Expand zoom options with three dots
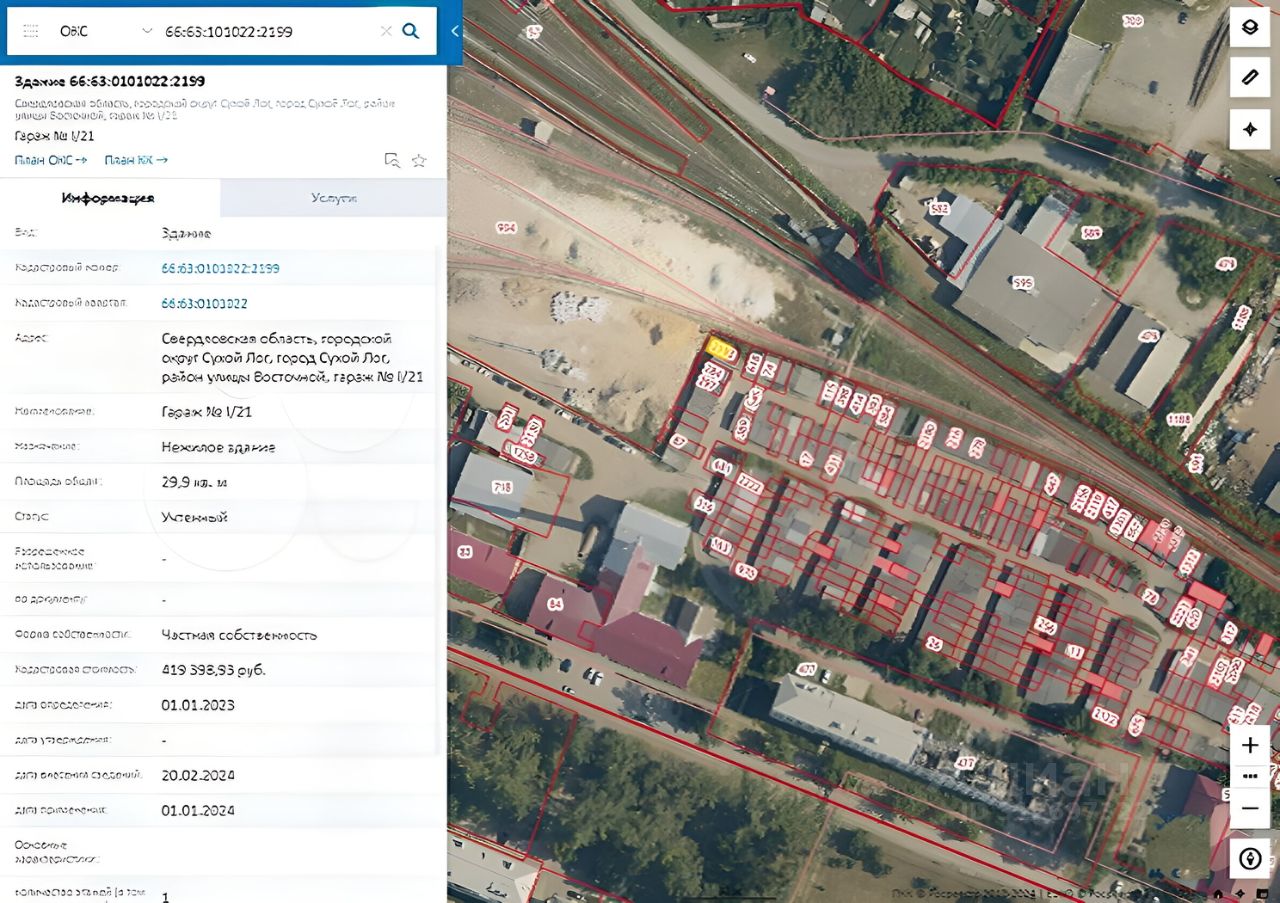Image resolution: width=1280 pixels, height=903 pixels. [x=1249, y=775]
